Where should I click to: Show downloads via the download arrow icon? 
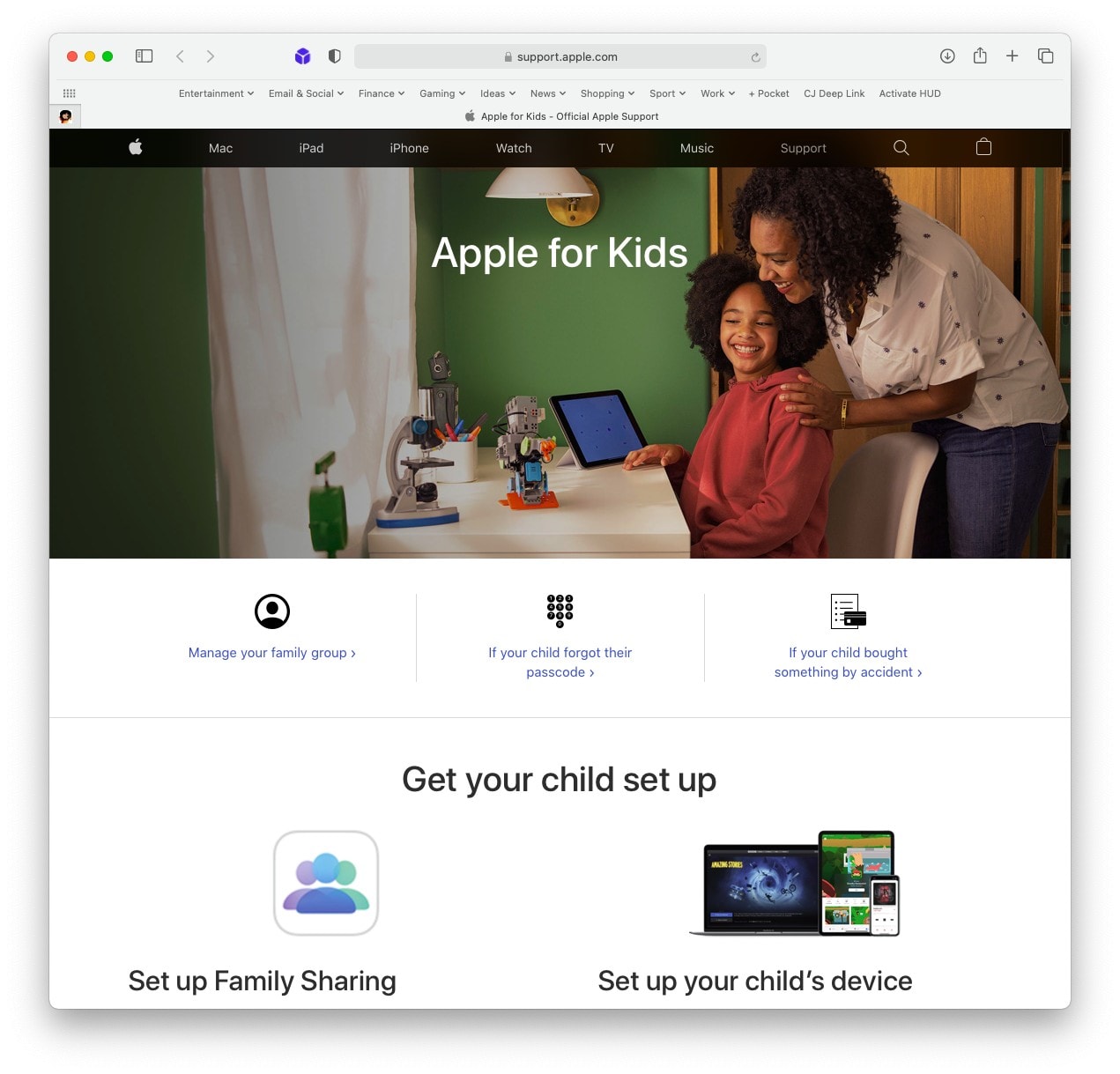tap(947, 56)
